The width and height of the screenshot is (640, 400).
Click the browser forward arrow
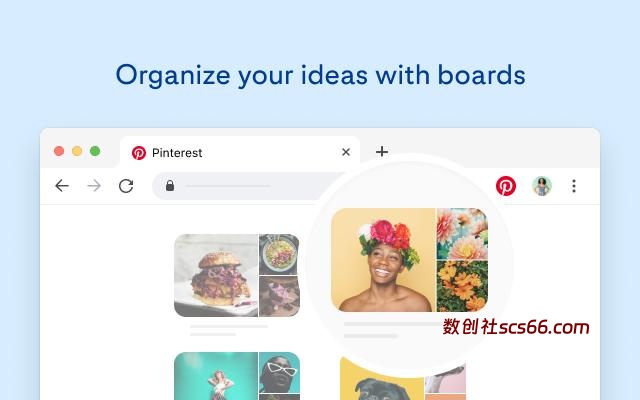[x=94, y=186]
